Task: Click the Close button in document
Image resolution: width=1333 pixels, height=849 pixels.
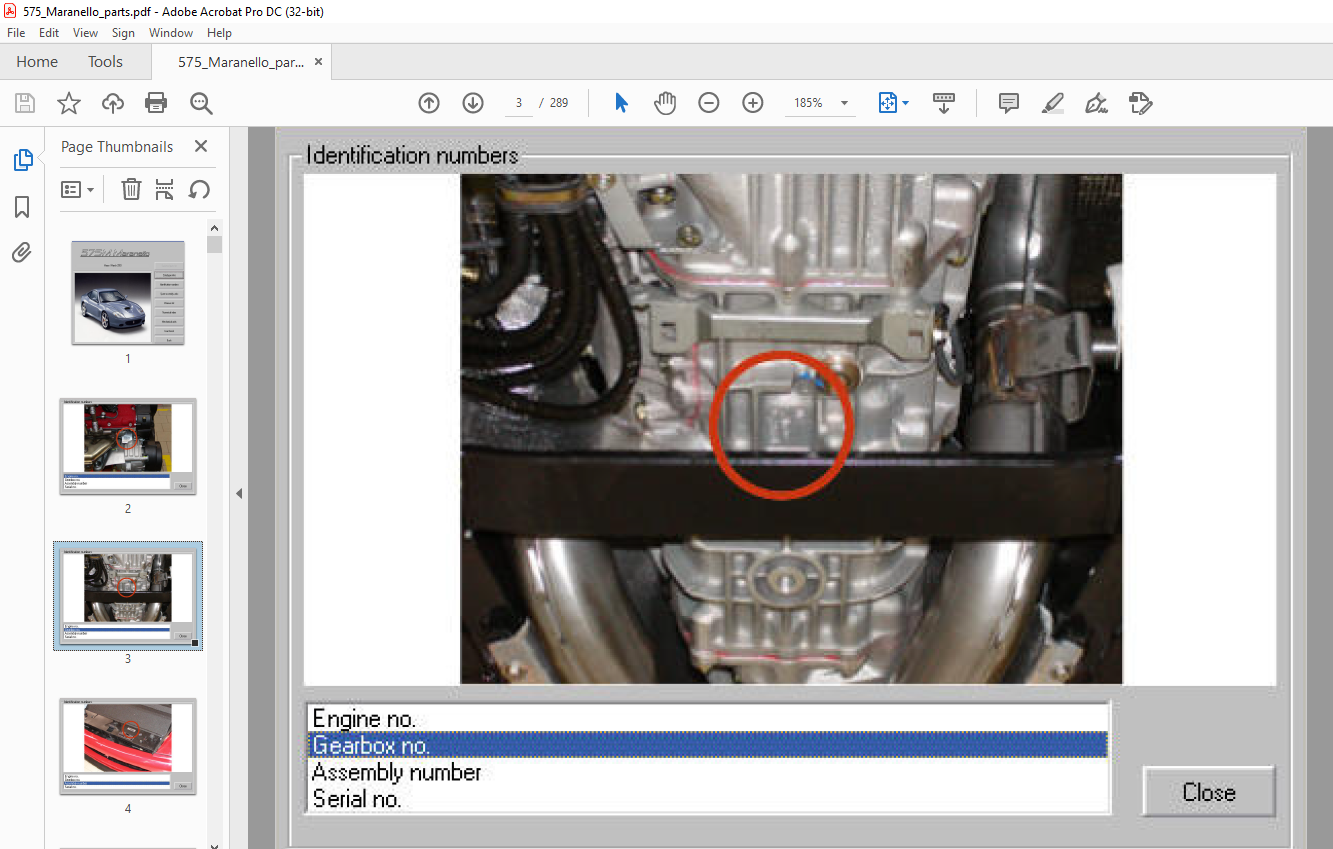Action: coord(1209,792)
